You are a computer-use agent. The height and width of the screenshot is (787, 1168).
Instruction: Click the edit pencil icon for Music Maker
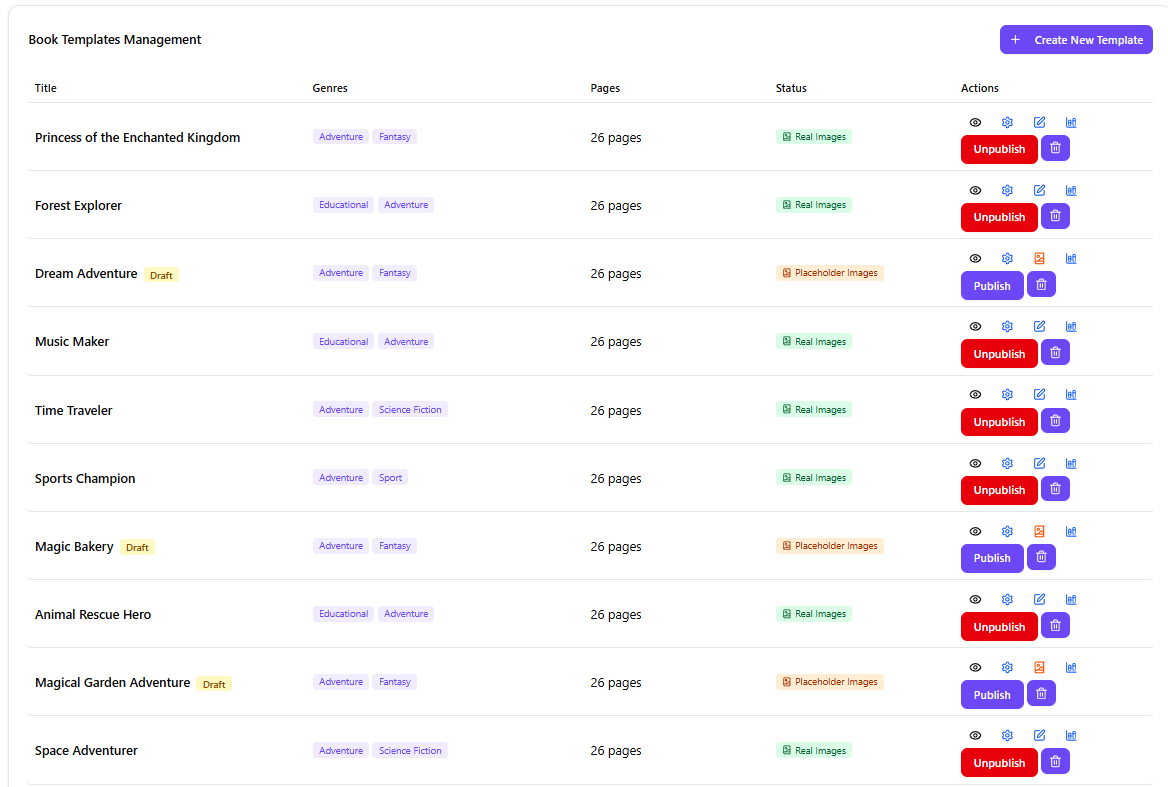point(1039,327)
